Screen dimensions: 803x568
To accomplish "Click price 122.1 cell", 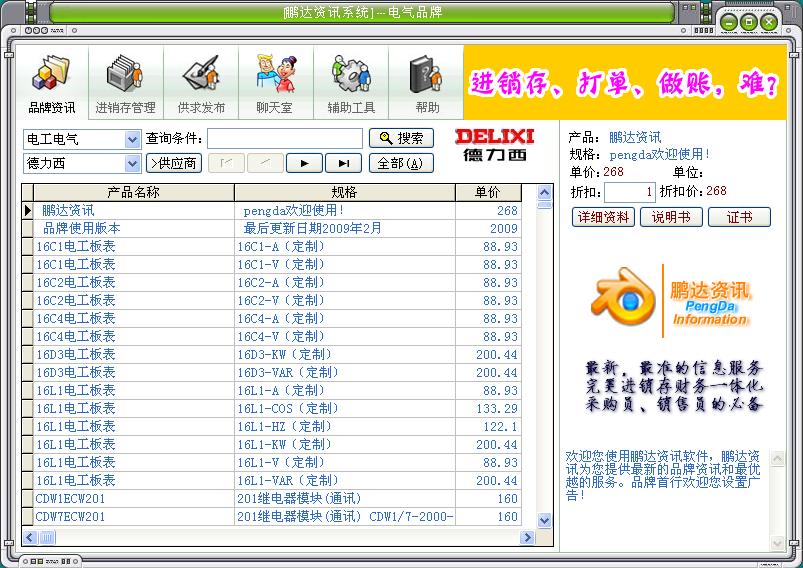I will coord(488,426).
